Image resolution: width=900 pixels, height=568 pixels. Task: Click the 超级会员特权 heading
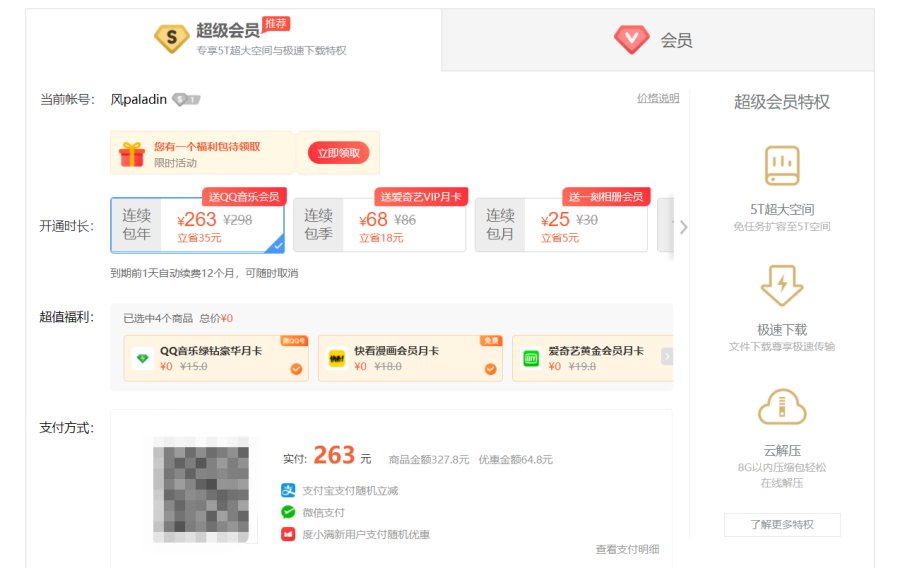(x=782, y=102)
